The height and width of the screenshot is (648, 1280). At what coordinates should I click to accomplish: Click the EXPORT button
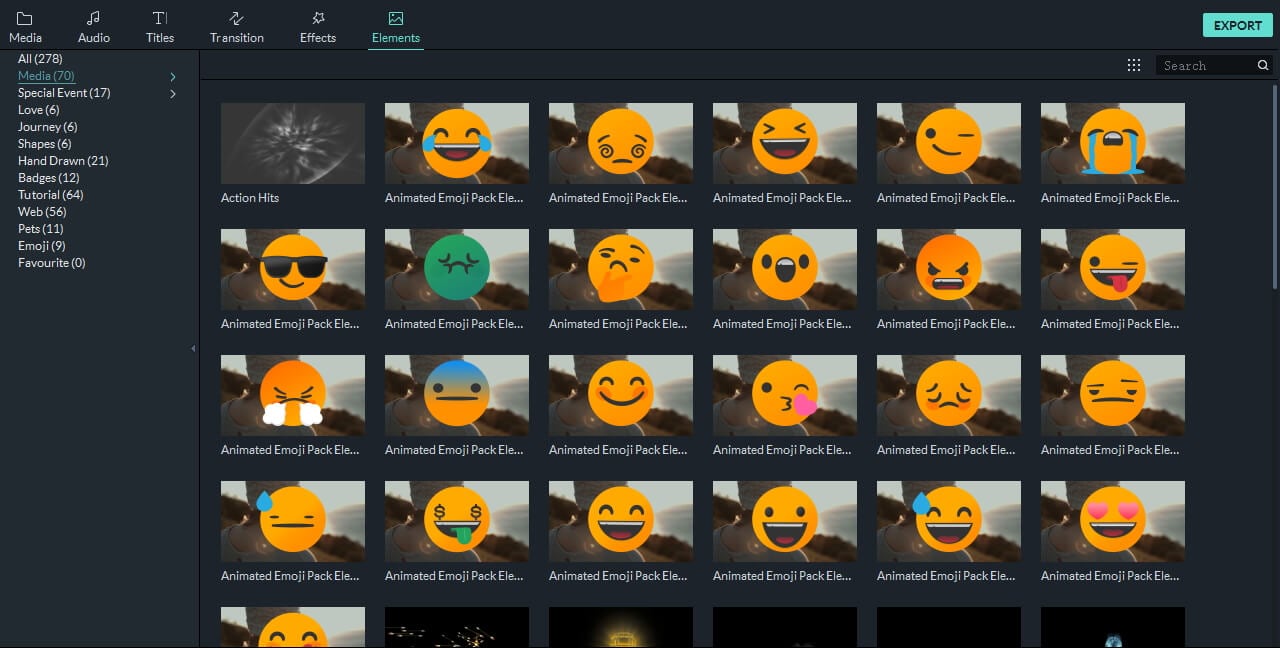click(1238, 25)
